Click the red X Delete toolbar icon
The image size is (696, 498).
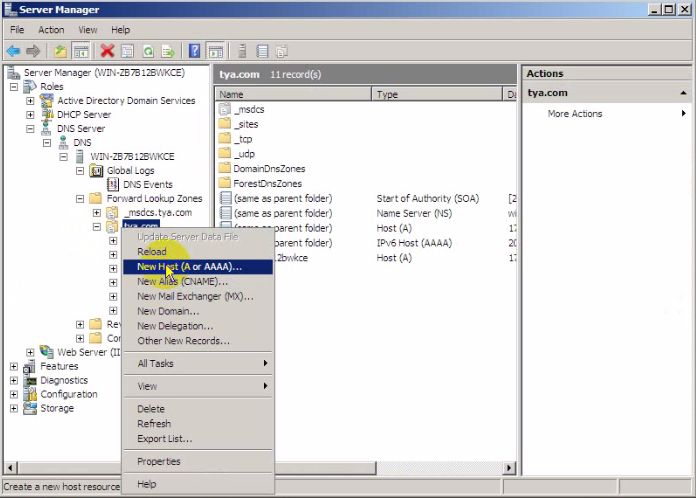107,51
